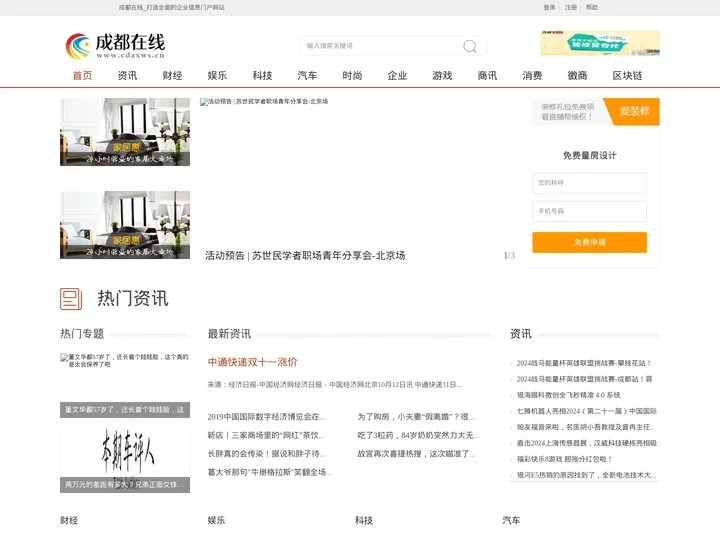Open the second 家居惠 thumbnail image
720x540 pixels.
coord(125,225)
